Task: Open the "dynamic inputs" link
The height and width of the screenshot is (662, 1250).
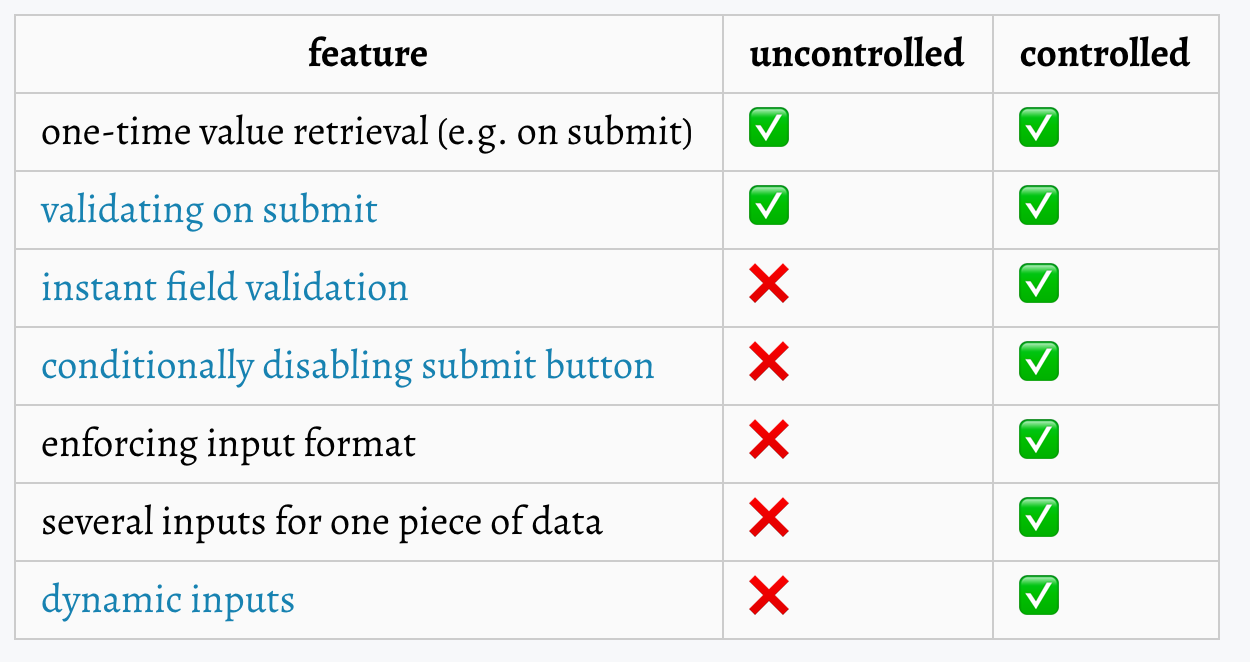Action: (167, 600)
